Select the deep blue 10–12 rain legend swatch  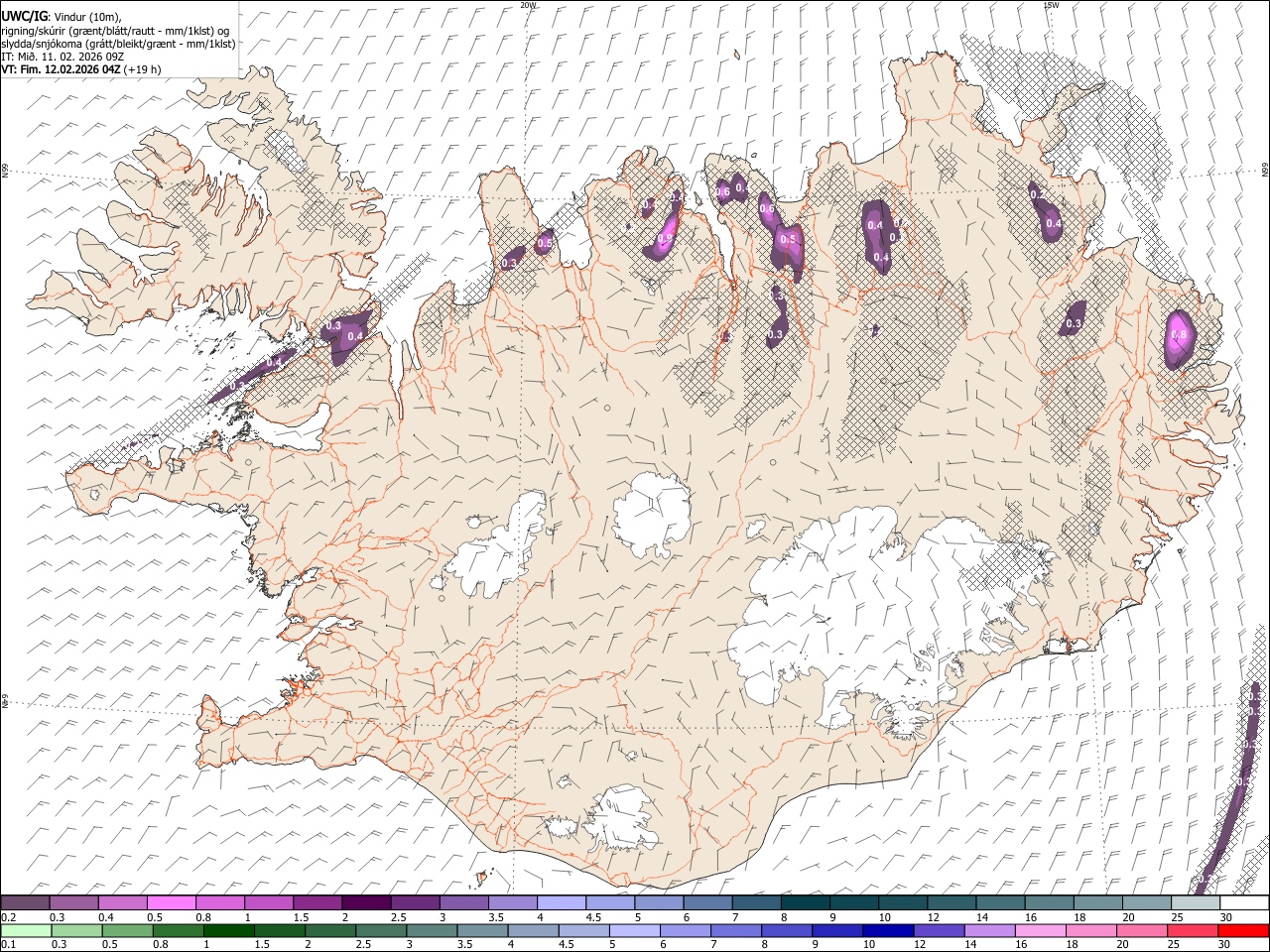click(888, 930)
